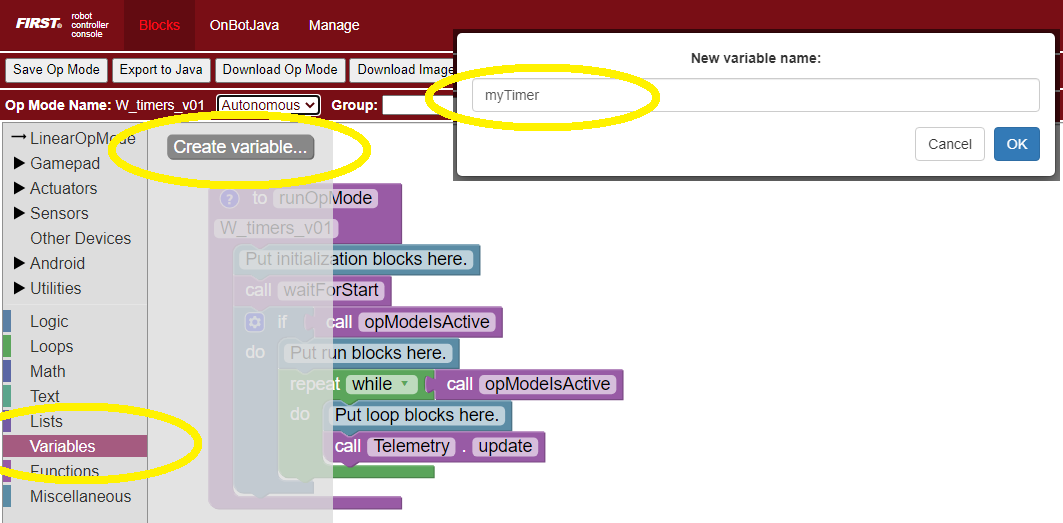Switch to the OnBotJava tab
Image resolution: width=1063 pixels, height=523 pixels.
[x=244, y=25]
